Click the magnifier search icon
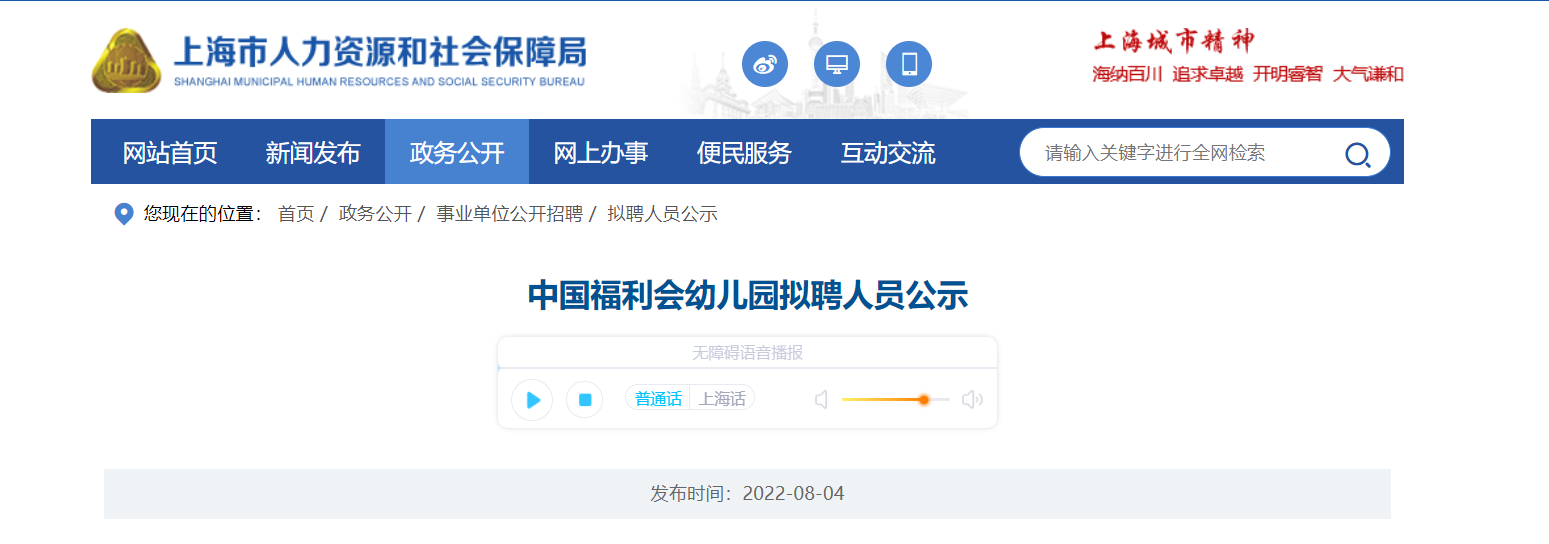1549x544 pixels. point(1357,153)
